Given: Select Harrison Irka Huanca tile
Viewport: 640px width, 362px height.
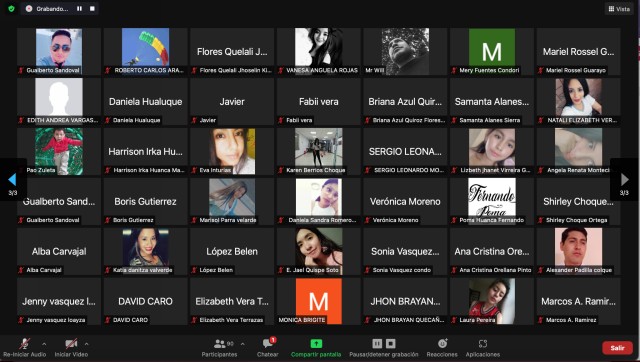Looking at the screenshot, I should pyautogui.click(x=145, y=151).
